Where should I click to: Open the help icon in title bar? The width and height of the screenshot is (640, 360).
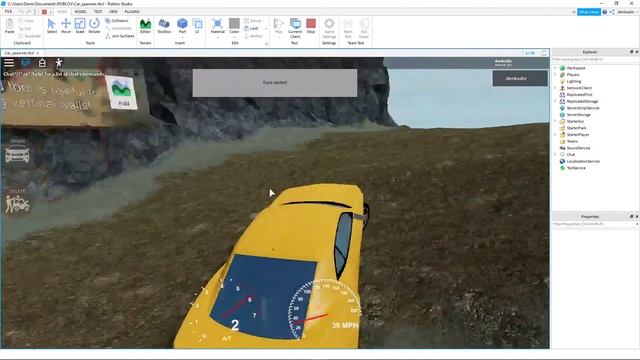[x=605, y=12]
